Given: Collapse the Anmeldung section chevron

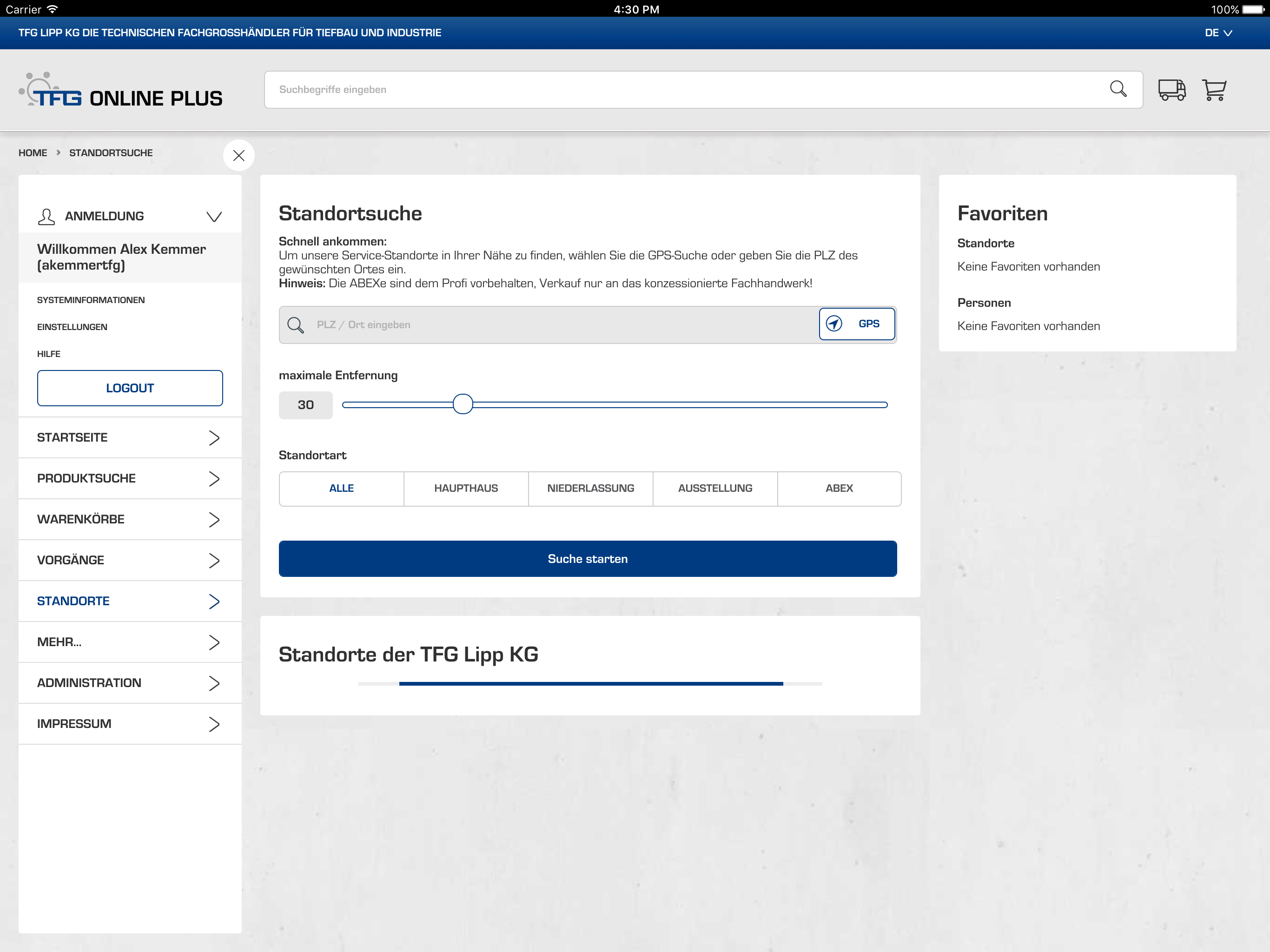Looking at the screenshot, I should pyautogui.click(x=214, y=217).
